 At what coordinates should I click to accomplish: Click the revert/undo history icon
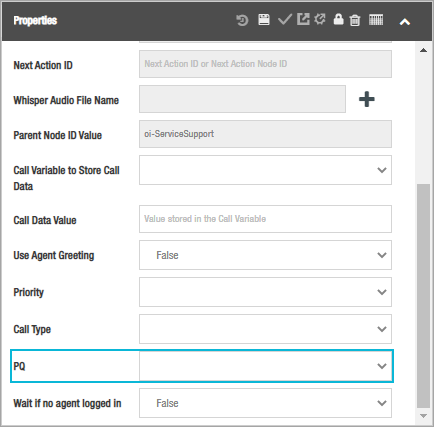(x=242, y=20)
